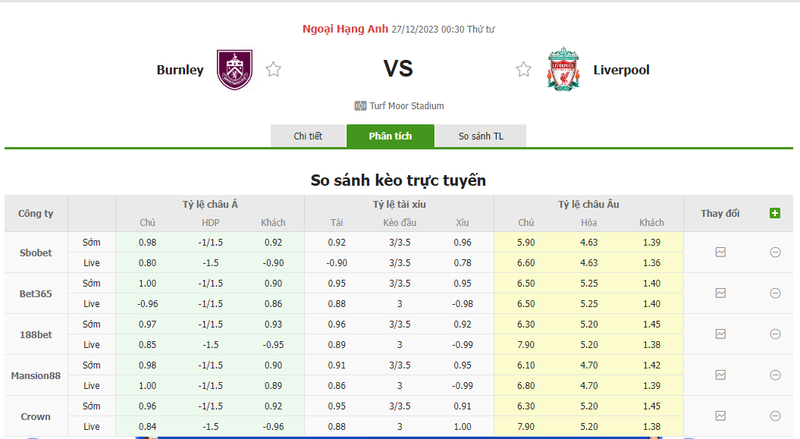800x439 pixels.
Task: Click the Liverpool club crest
Action: click(562, 68)
